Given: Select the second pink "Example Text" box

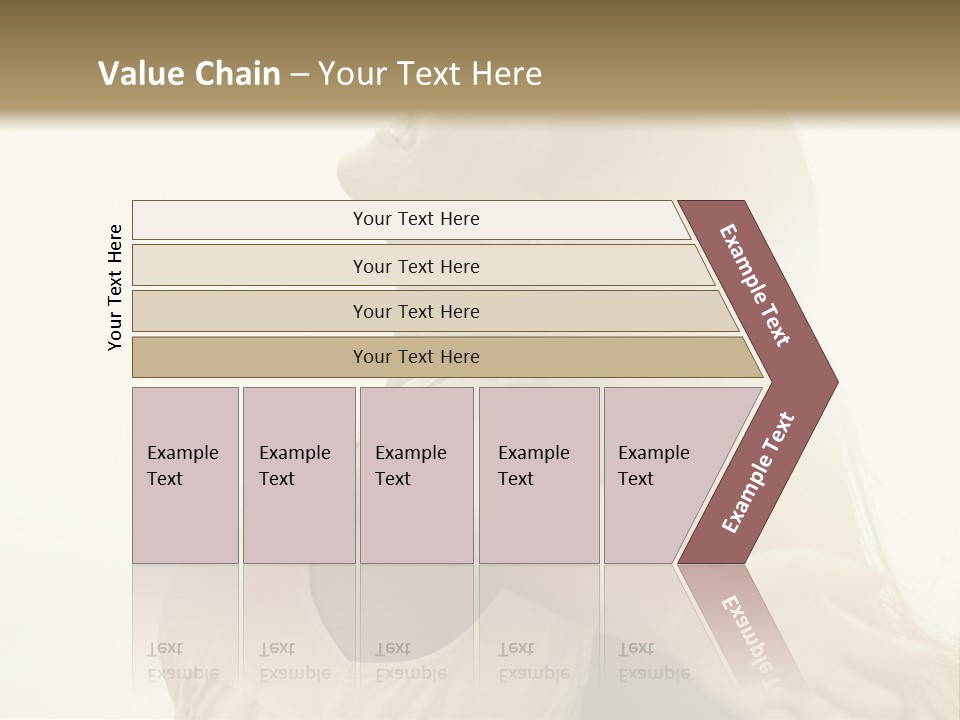Looking at the screenshot, I should pos(299,475).
